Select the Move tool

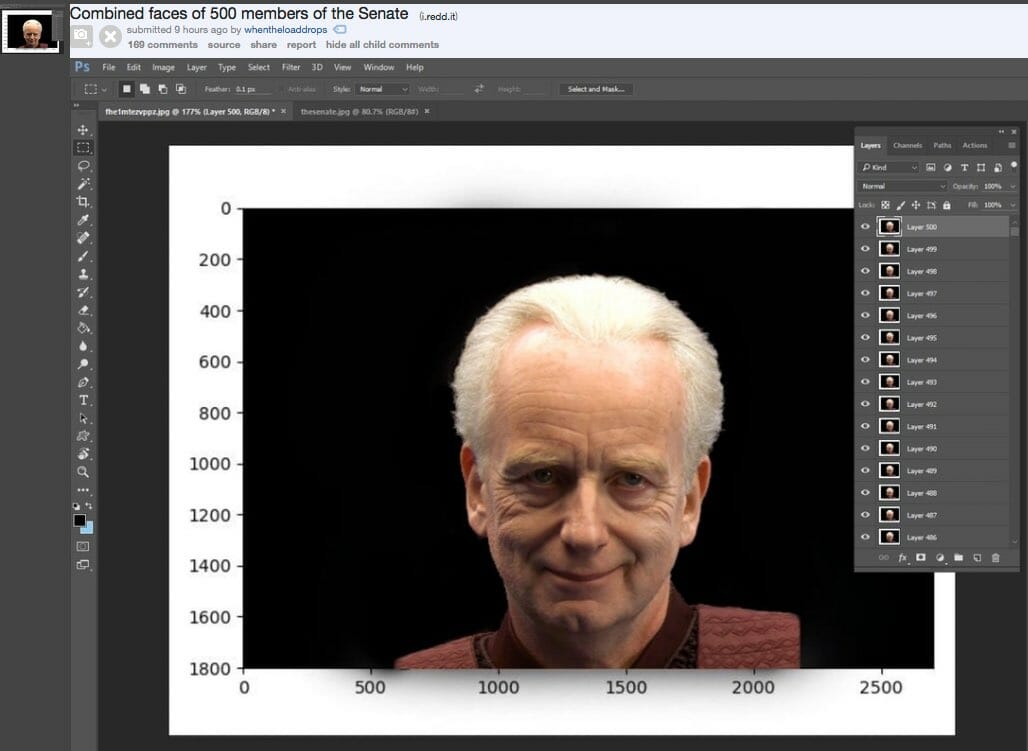[x=83, y=130]
